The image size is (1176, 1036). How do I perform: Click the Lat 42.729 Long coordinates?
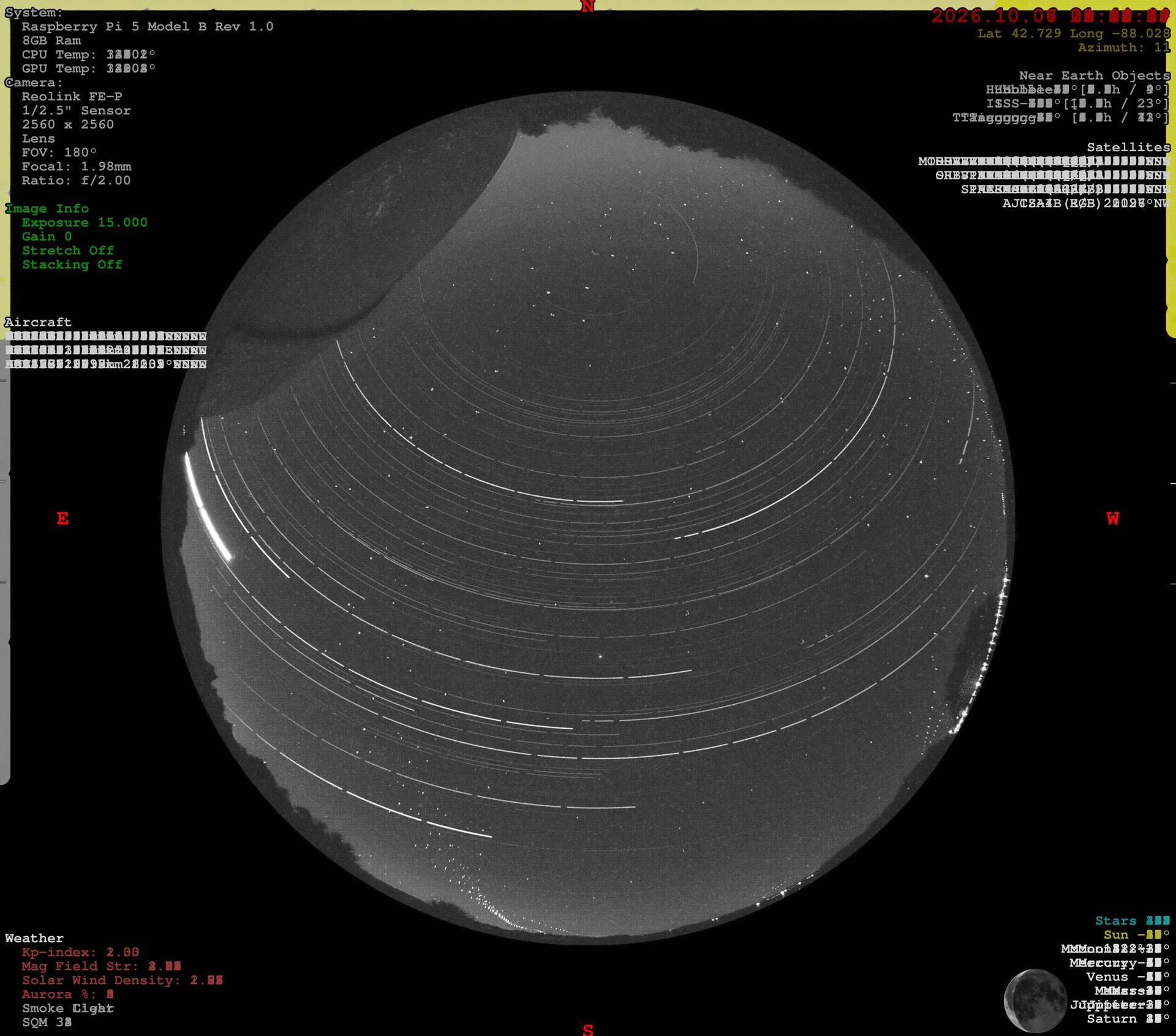(x=1074, y=34)
